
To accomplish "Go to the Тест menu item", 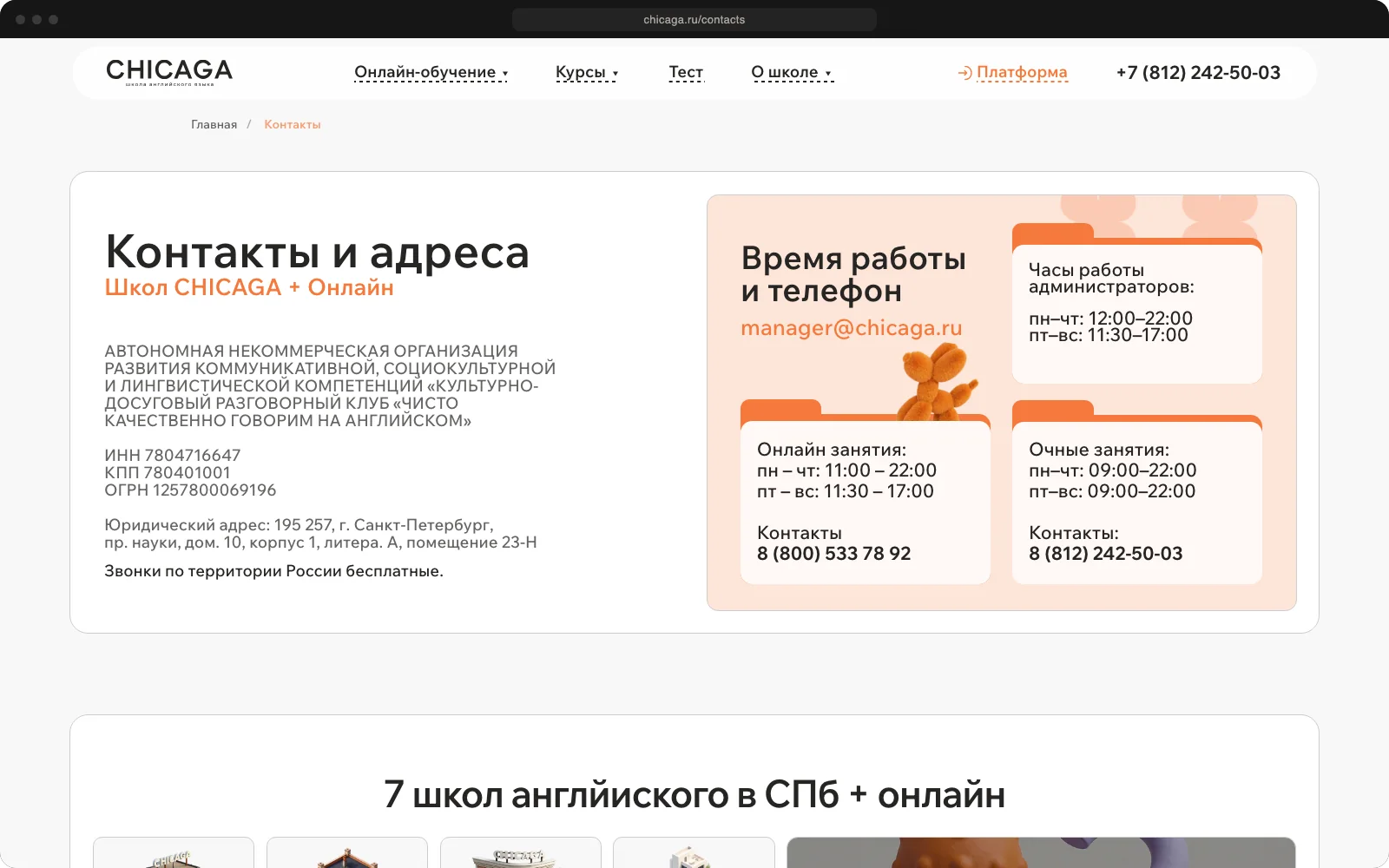I will click(x=686, y=73).
